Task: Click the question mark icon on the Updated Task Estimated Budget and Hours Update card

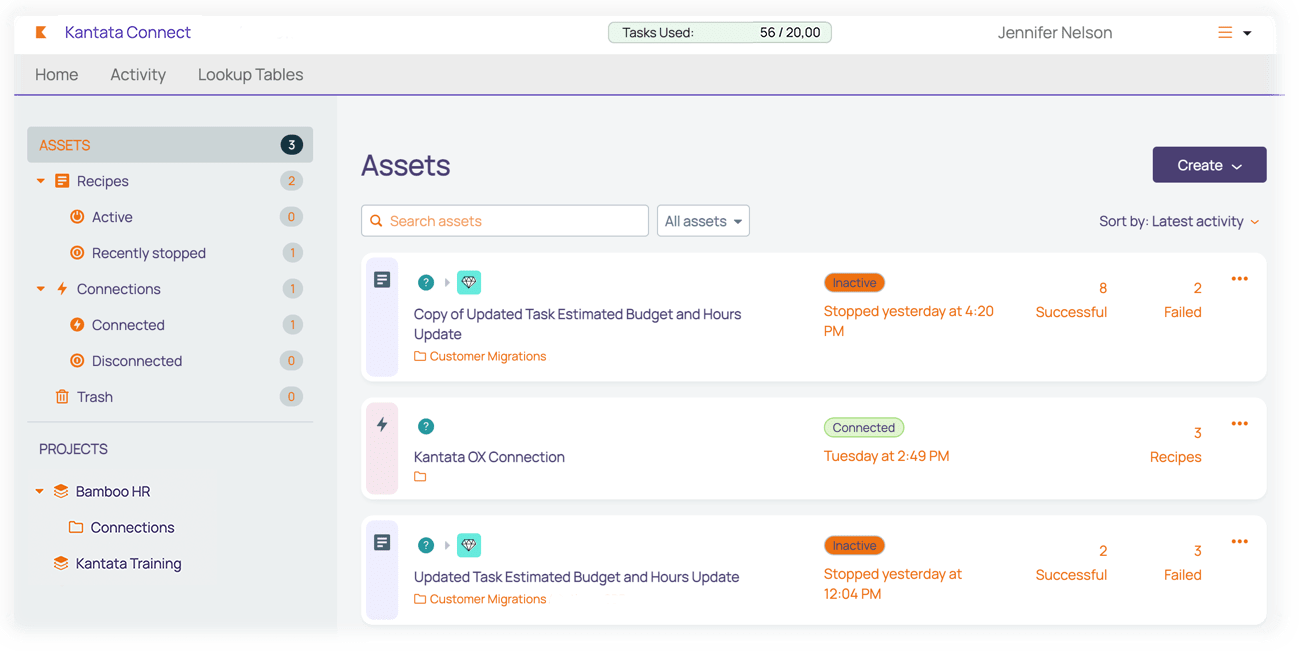Action: point(426,545)
